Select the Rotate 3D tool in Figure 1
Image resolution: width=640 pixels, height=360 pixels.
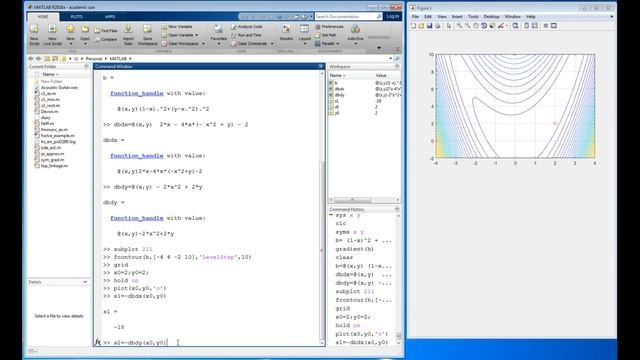484,26
